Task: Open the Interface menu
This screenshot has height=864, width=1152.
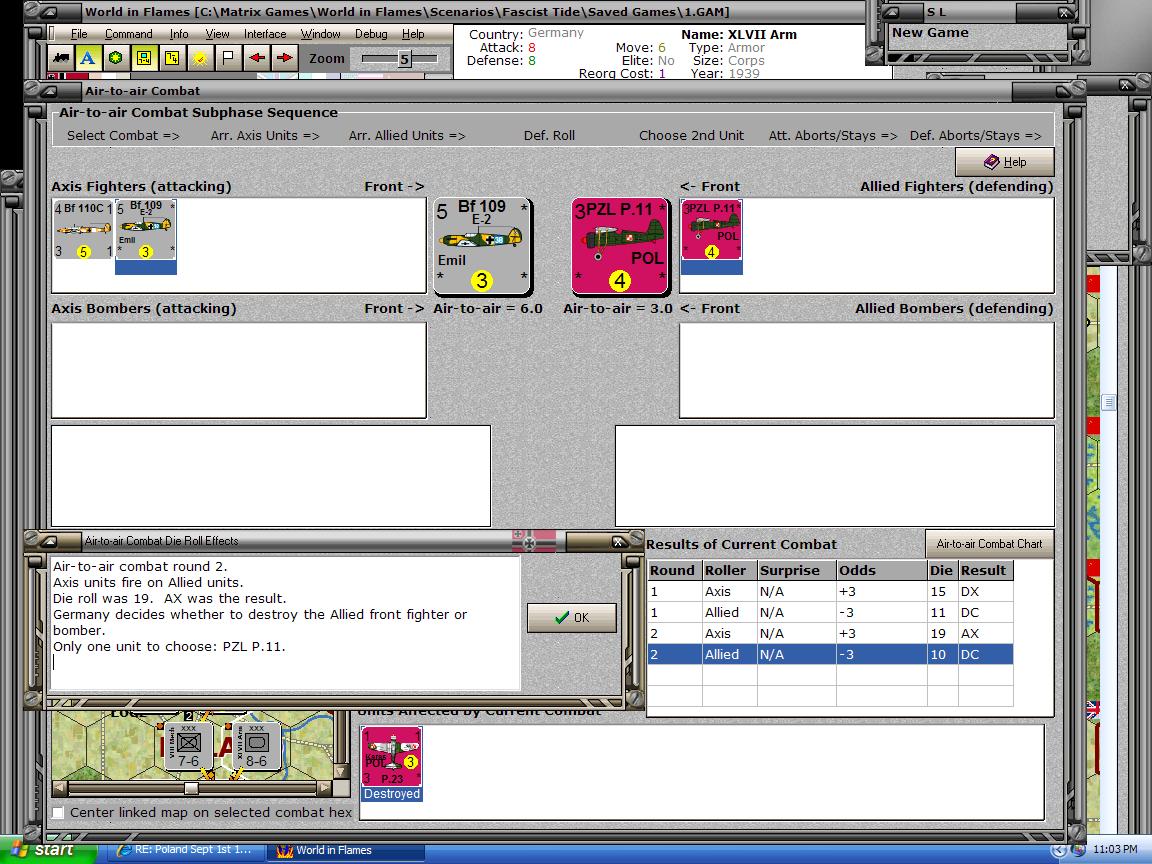Action: [x=265, y=34]
